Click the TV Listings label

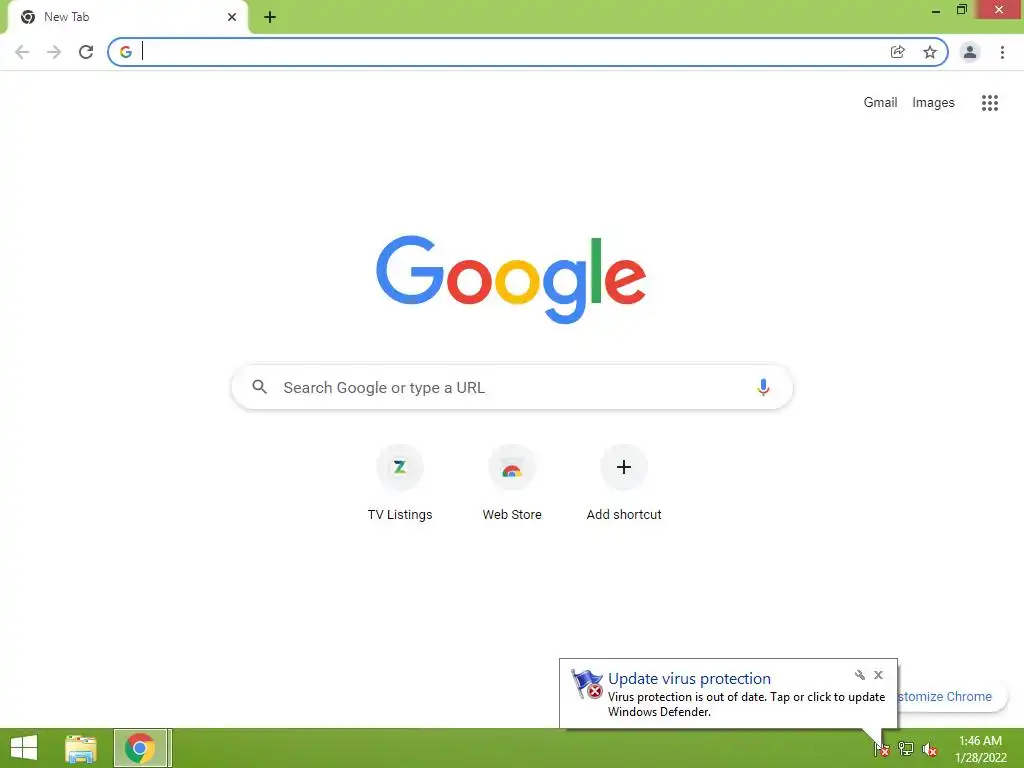[x=400, y=515]
